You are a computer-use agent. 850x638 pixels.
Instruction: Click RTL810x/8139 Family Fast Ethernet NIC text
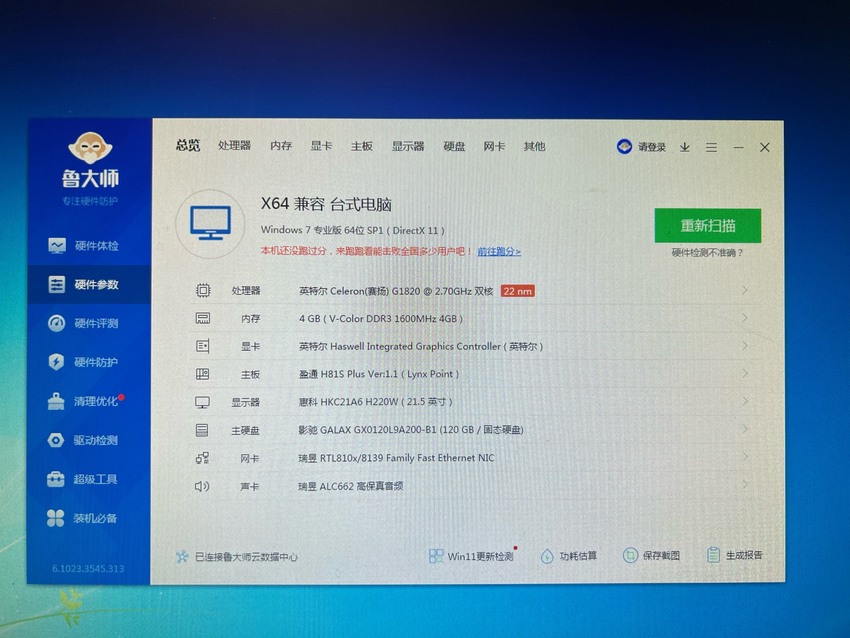click(x=396, y=458)
